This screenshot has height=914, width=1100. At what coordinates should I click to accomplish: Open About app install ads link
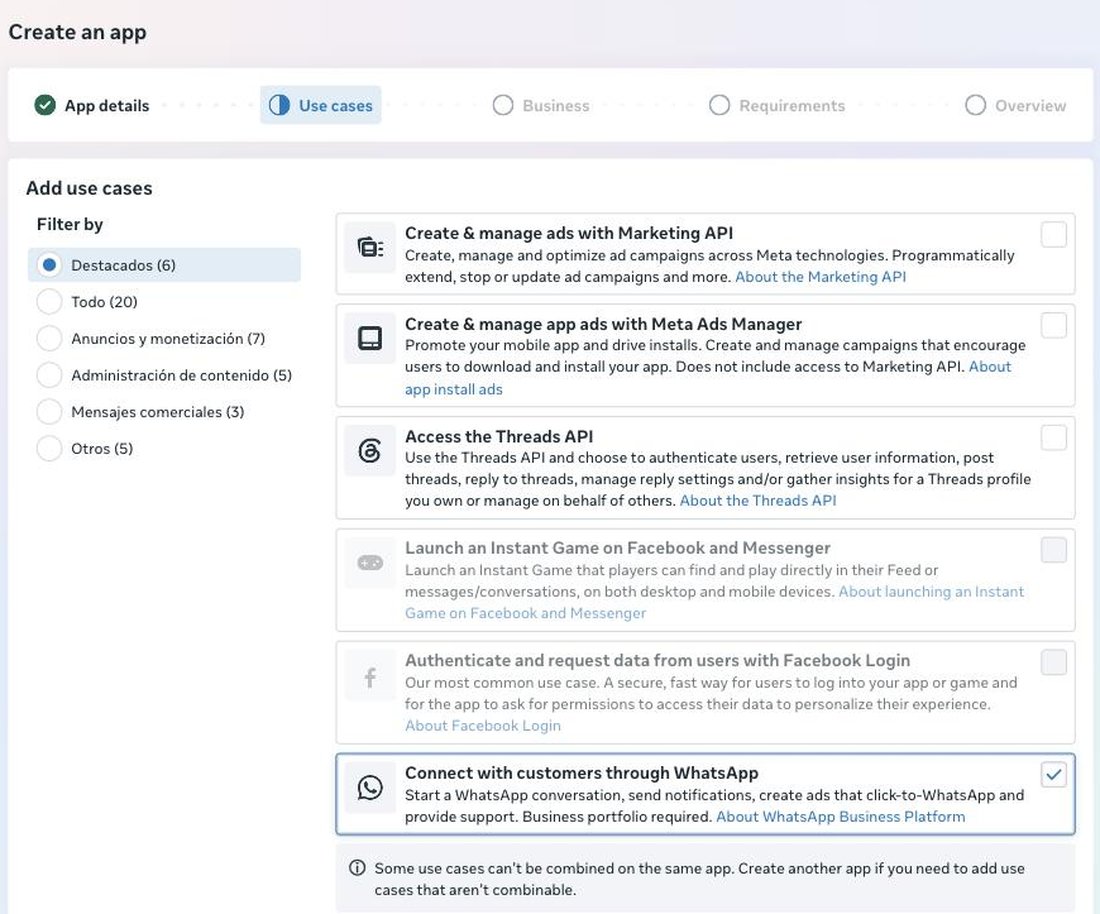tap(454, 389)
